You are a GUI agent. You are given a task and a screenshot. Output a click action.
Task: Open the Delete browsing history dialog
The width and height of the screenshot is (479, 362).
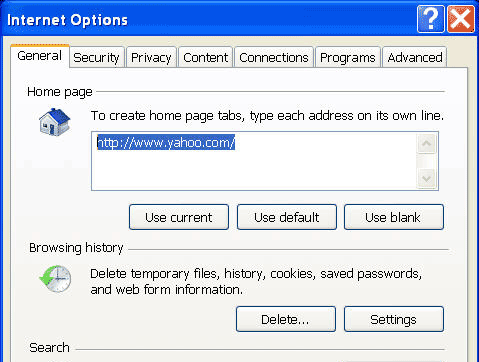(286, 319)
